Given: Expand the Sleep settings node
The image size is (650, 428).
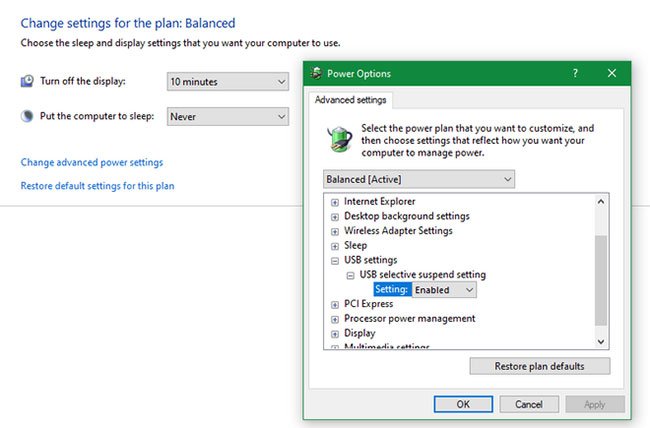Looking at the screenshot, I should tap(334, 245).
